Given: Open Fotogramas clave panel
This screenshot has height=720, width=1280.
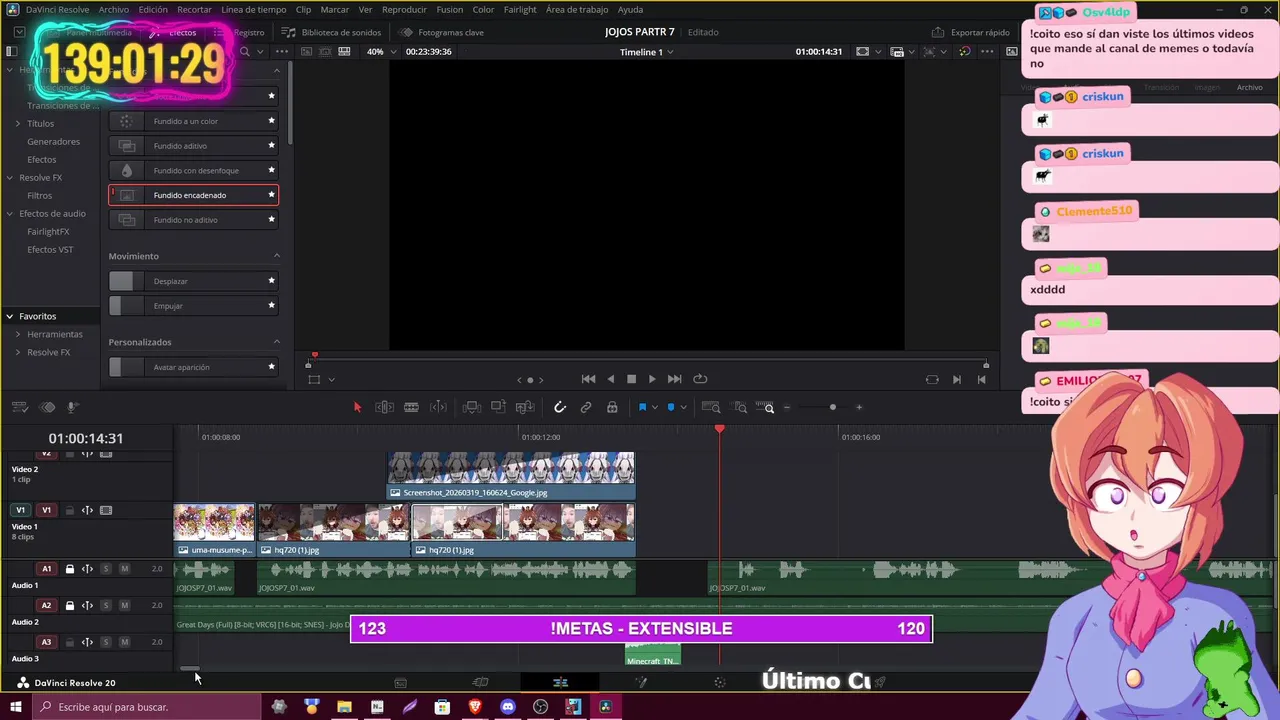Looking at the screenshot, I should point(442,32).
